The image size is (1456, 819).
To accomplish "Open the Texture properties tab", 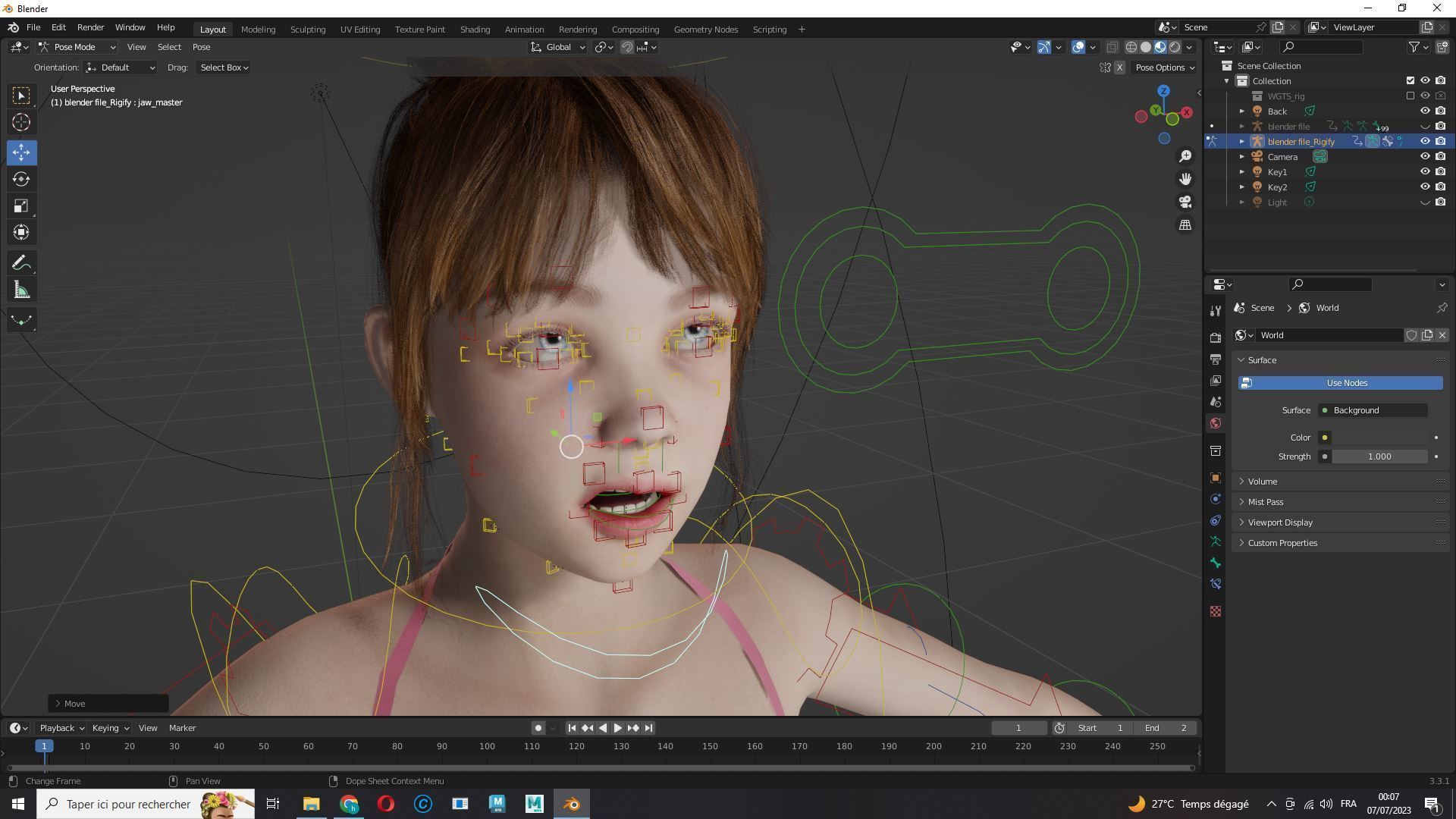I will point(1216,611).
